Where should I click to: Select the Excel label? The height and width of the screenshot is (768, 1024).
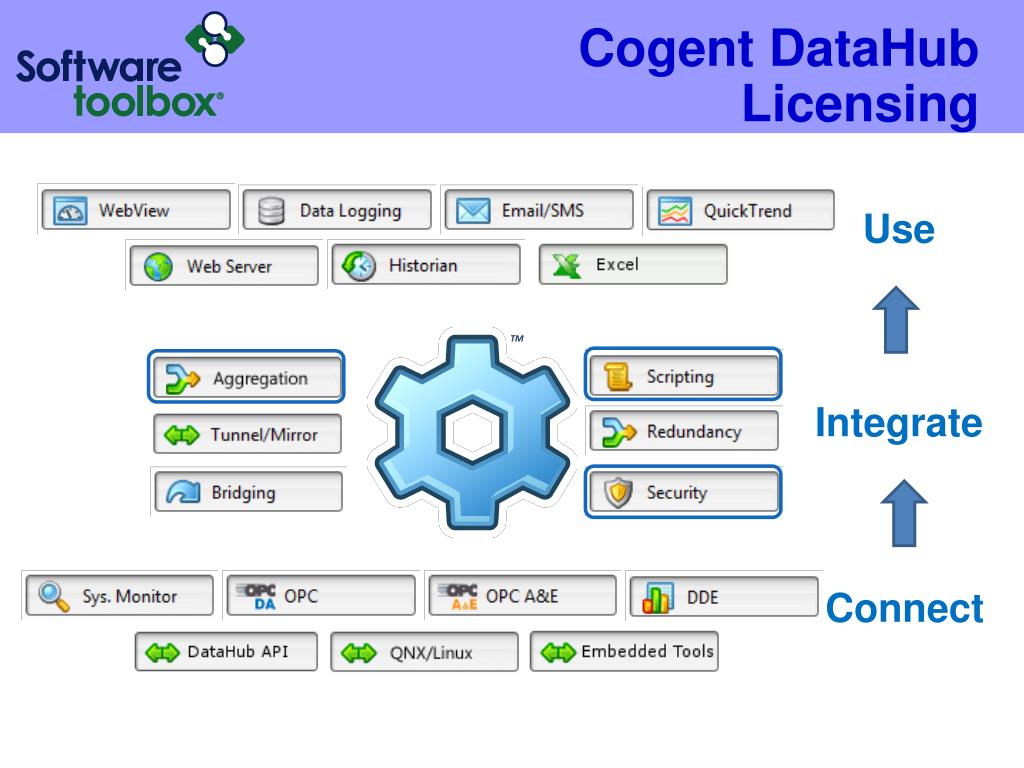(x=617, y=264)
